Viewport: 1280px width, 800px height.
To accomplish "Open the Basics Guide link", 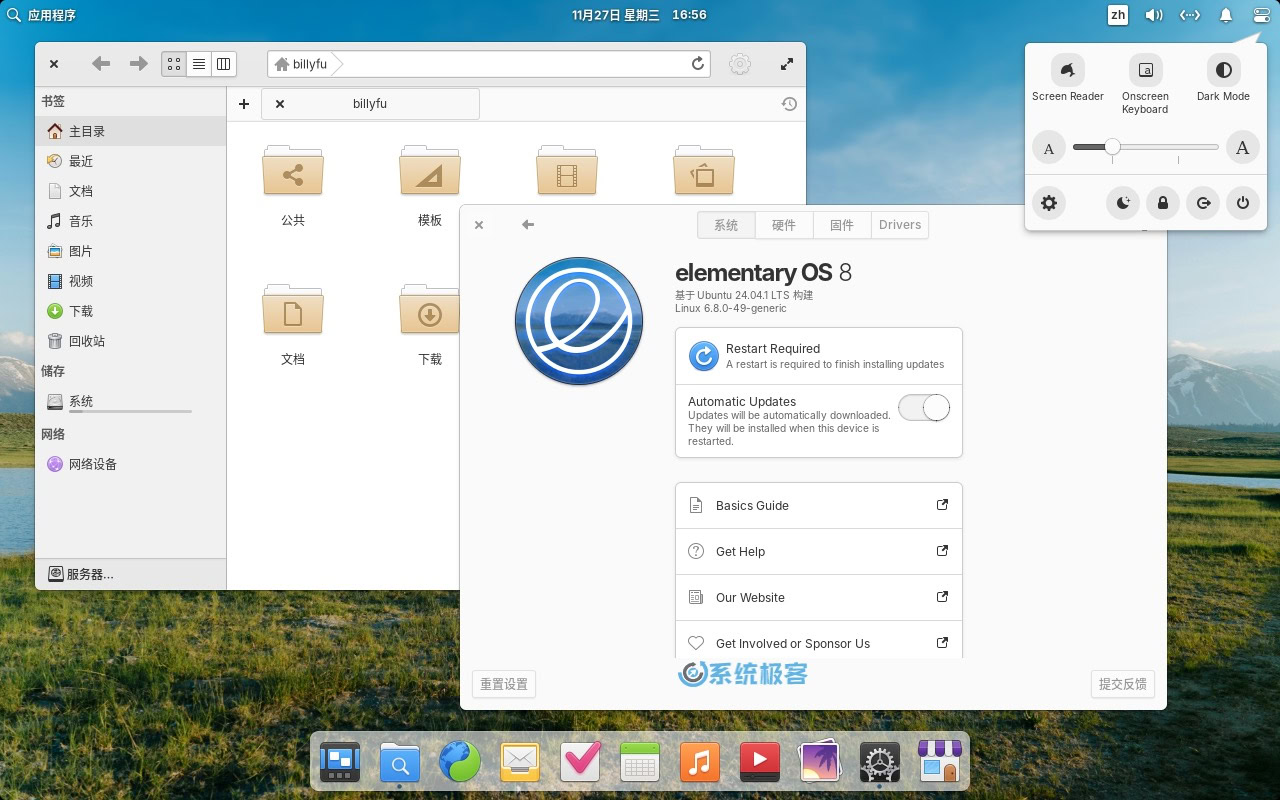I will [819, 505].
